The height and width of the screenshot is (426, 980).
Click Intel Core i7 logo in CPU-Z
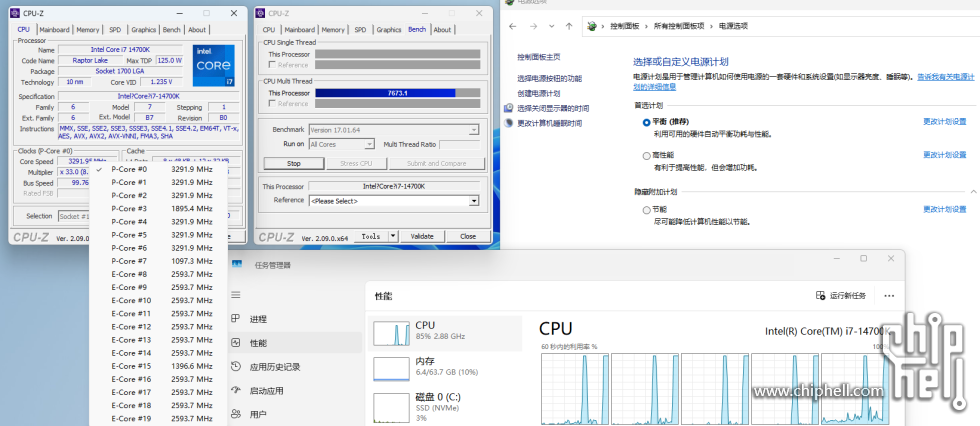[214, 65]
